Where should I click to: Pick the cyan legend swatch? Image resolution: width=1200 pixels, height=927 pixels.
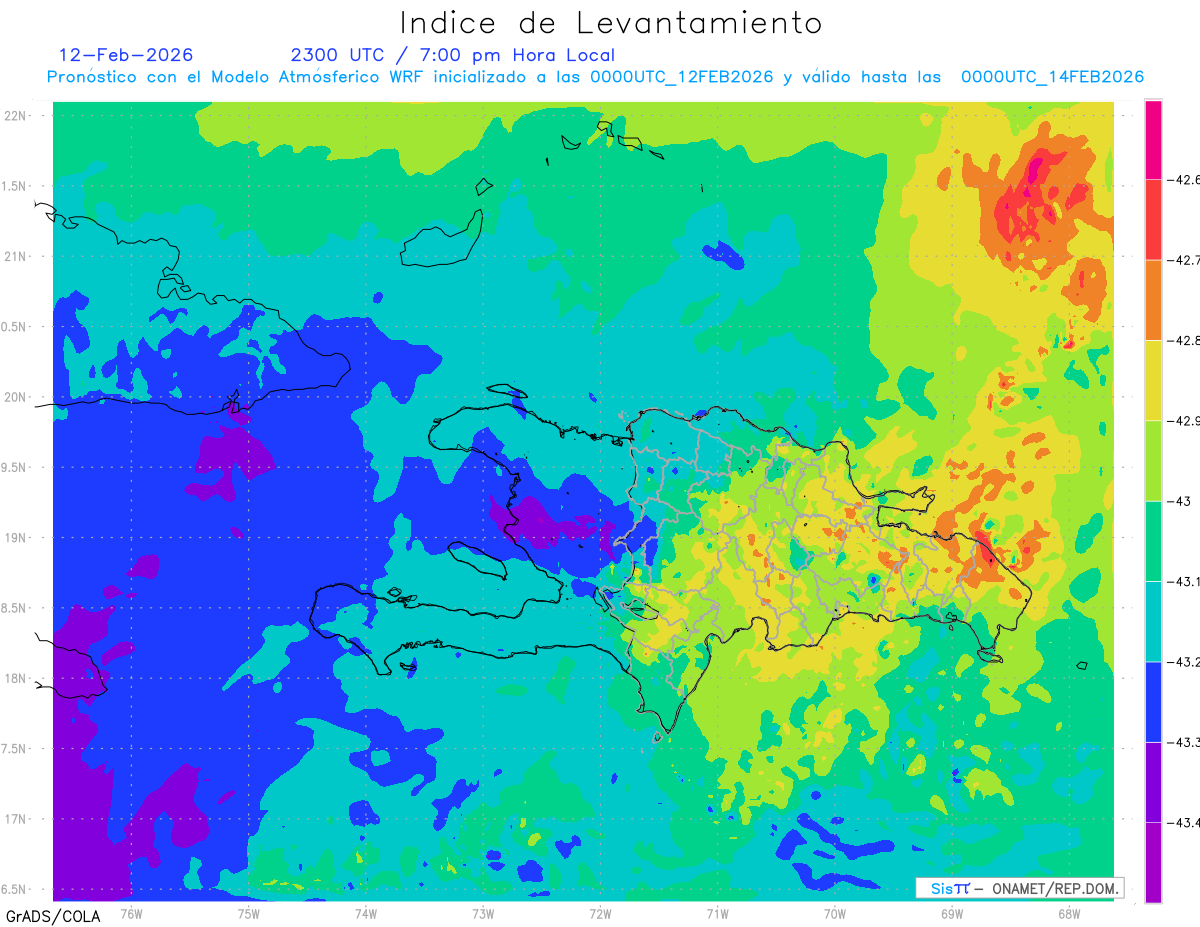tap(1153, 621)
